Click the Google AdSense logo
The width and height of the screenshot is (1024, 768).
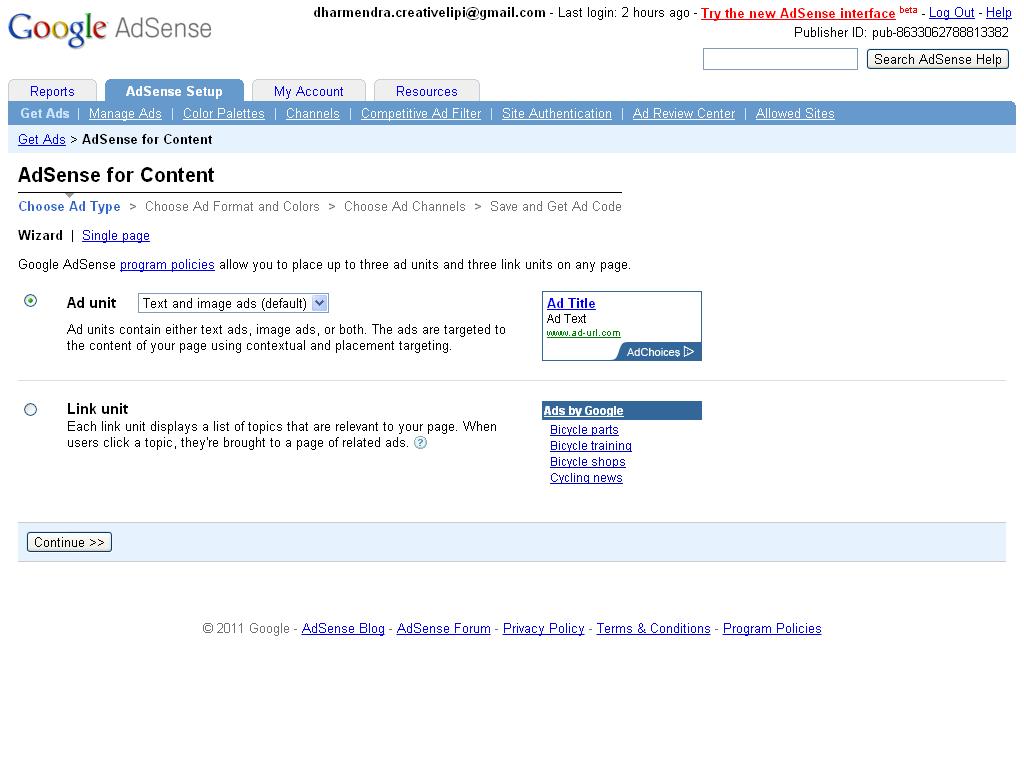tap(110, 29)
